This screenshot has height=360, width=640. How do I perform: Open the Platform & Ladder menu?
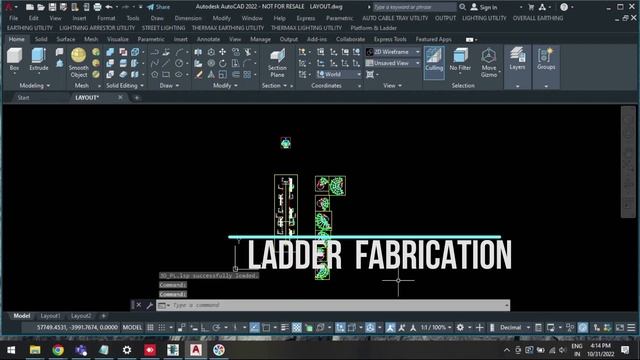point(373,28)
